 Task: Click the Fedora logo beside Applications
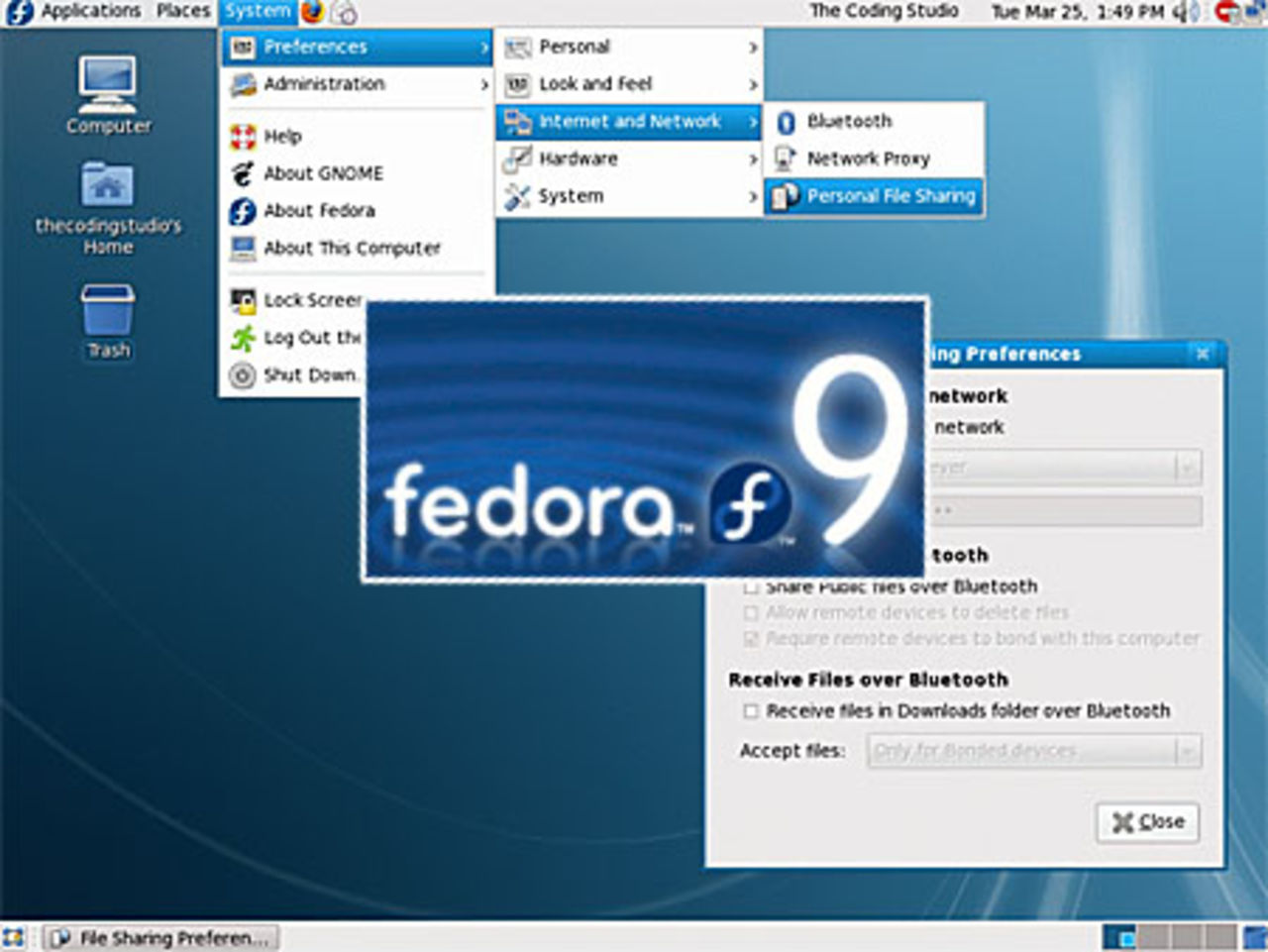19,12
